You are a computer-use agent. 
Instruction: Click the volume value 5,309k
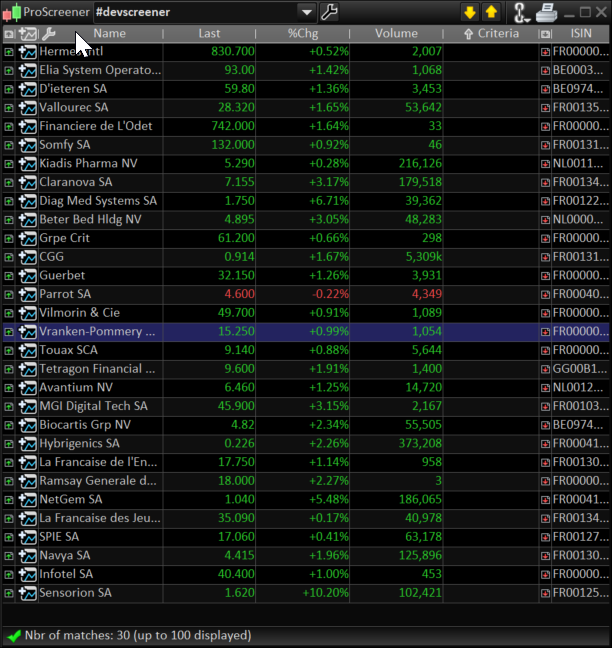pyautogui.click(x=424, y=257)
